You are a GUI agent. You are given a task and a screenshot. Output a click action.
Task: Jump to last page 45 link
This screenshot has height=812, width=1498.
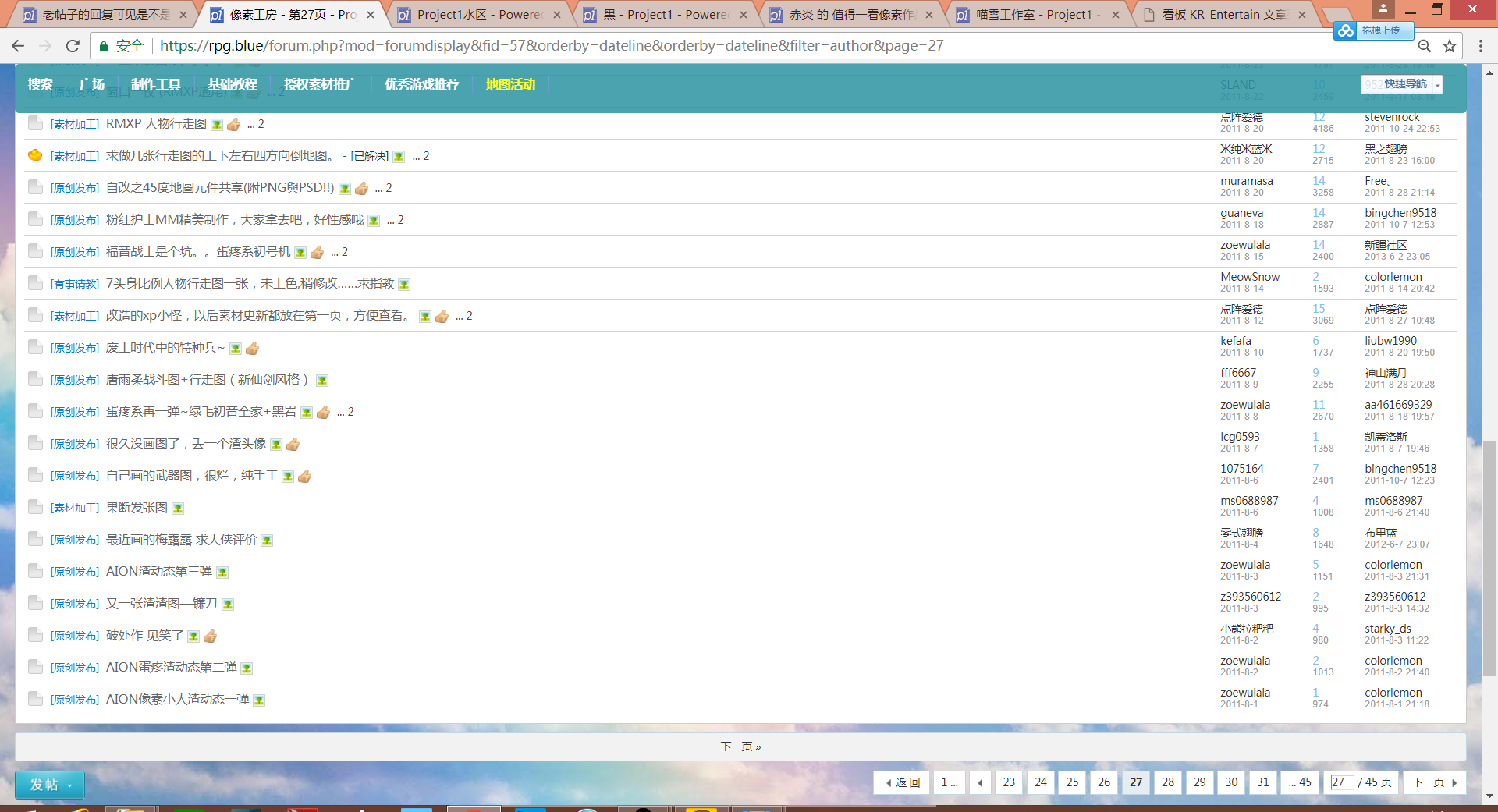pyautogui.click(x=1299, y=782)
